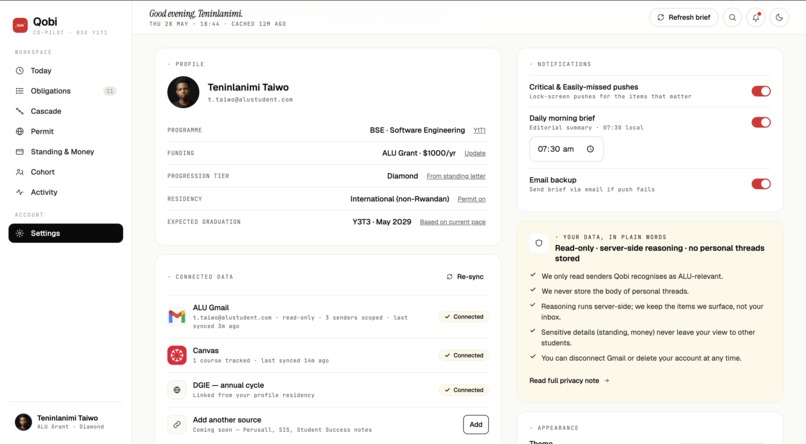This screenshot has height=444, width=806.
Task: Select Settings in the account menu
Action: click(x=66, y=233)
